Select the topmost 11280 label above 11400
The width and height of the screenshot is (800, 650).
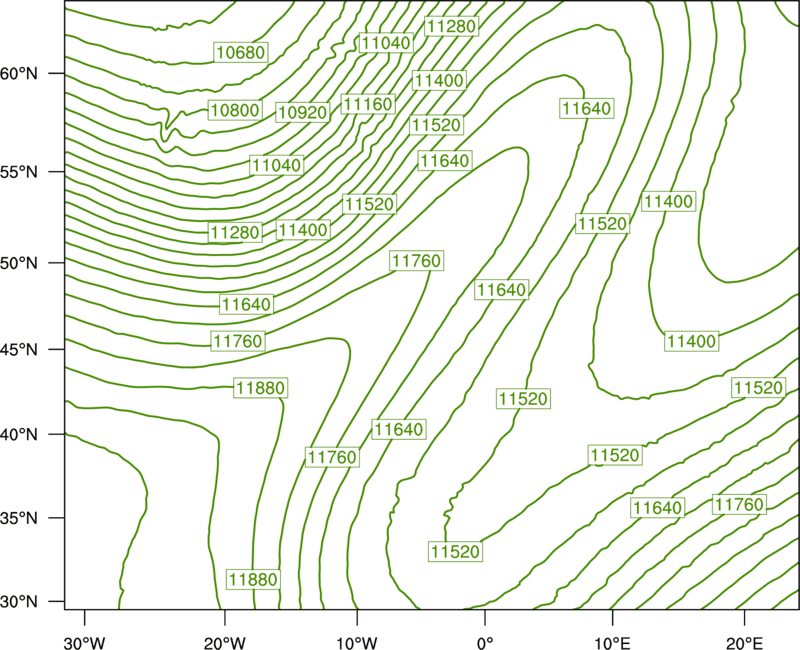tap(451, 26)
